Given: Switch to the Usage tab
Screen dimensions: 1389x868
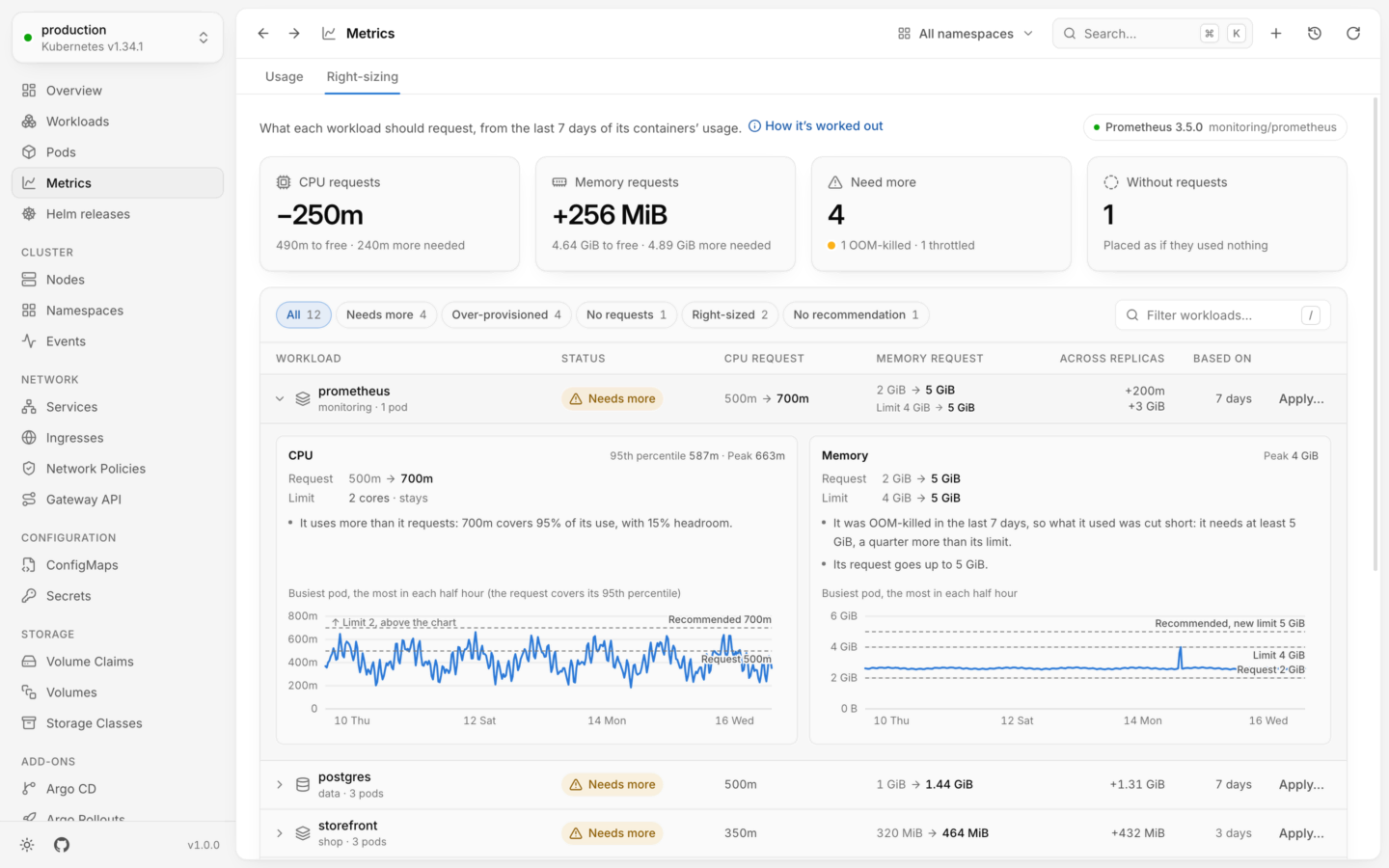Looking at the screenshot, I should pos(285,77).
